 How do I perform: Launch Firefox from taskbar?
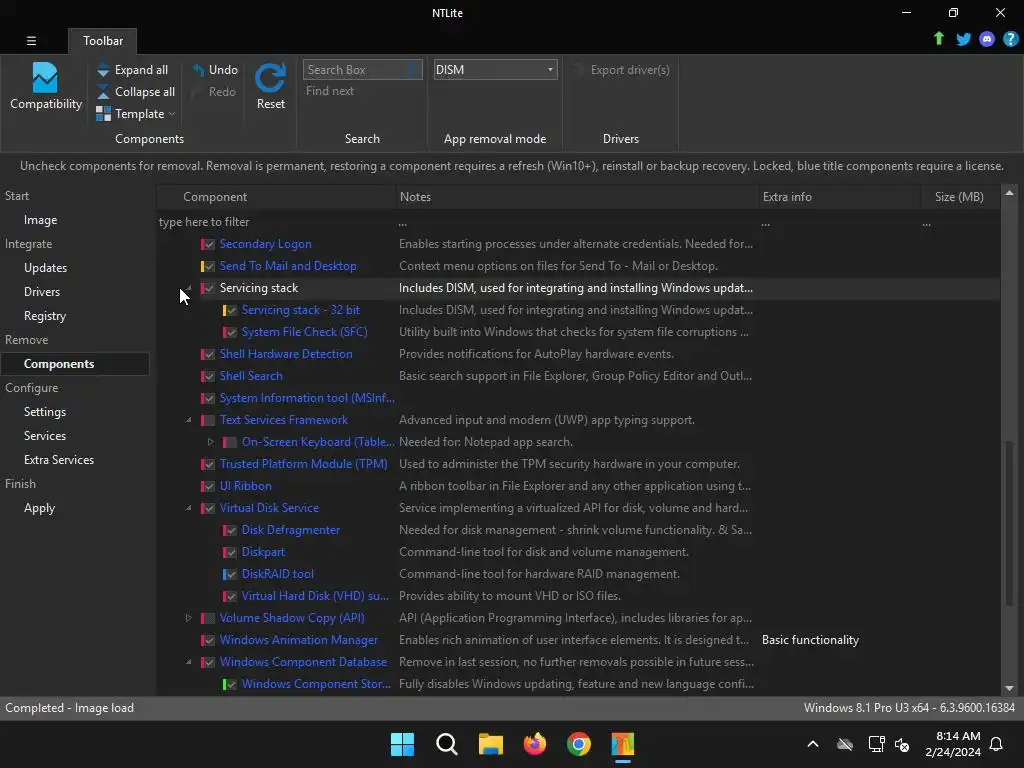tap(535, 744)
